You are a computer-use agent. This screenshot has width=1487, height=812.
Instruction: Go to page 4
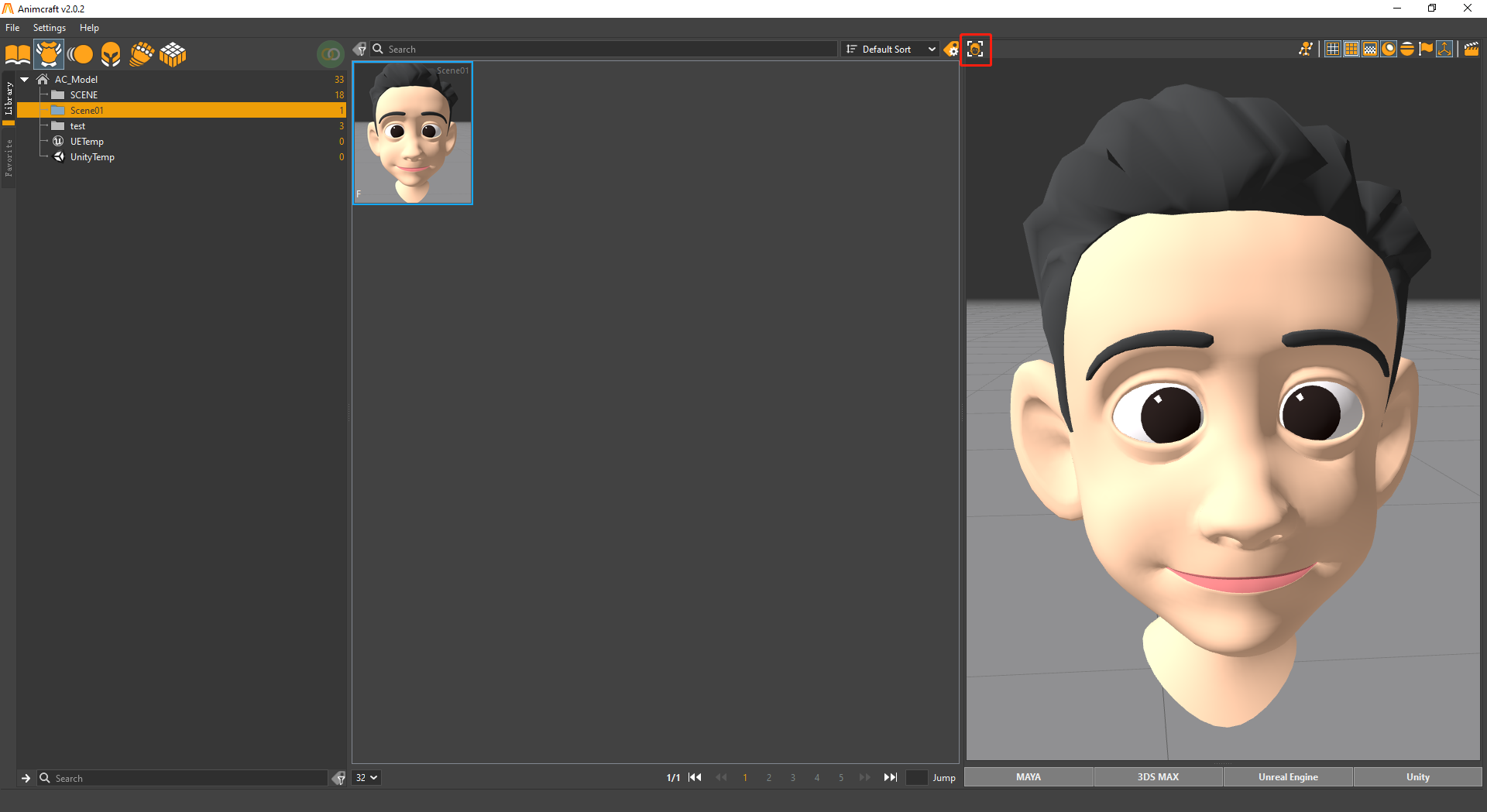(x=817, y=778)
